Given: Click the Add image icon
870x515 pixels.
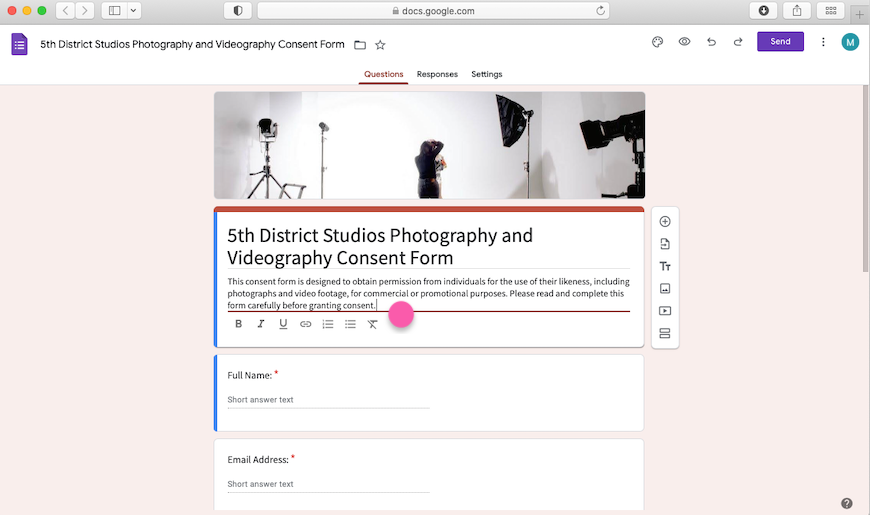Looking at the screenshot, I should click(x=665, y=288).
